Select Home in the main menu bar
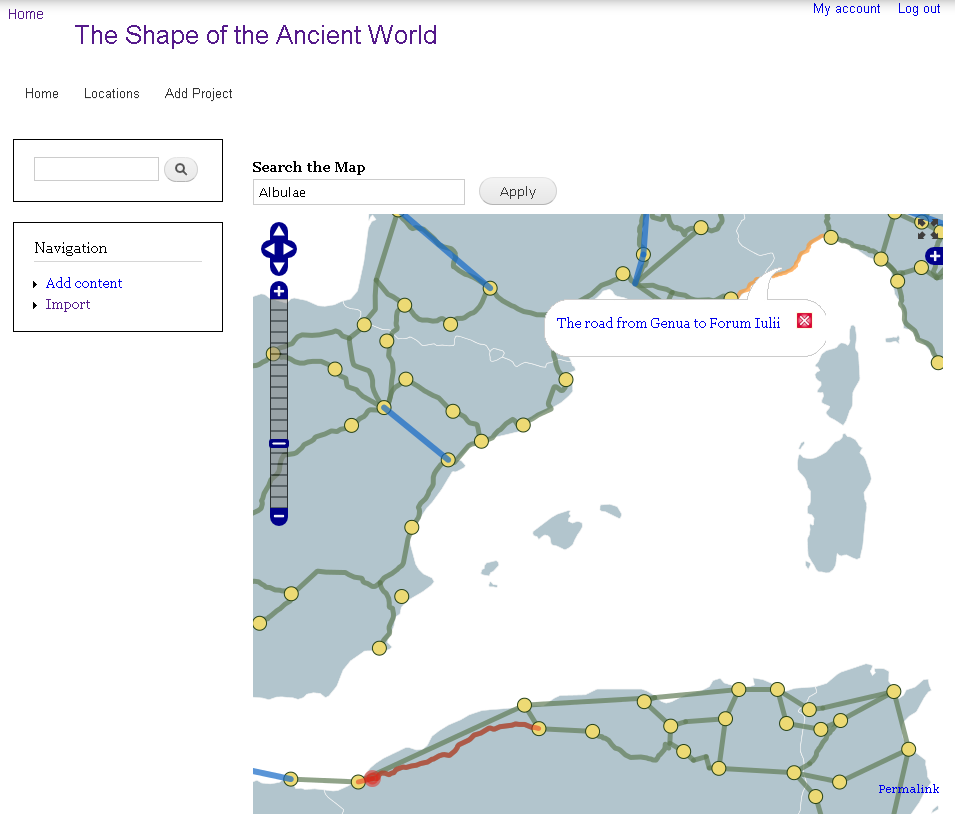The width and height of the screenshot is (955, 835). (42, 93)
